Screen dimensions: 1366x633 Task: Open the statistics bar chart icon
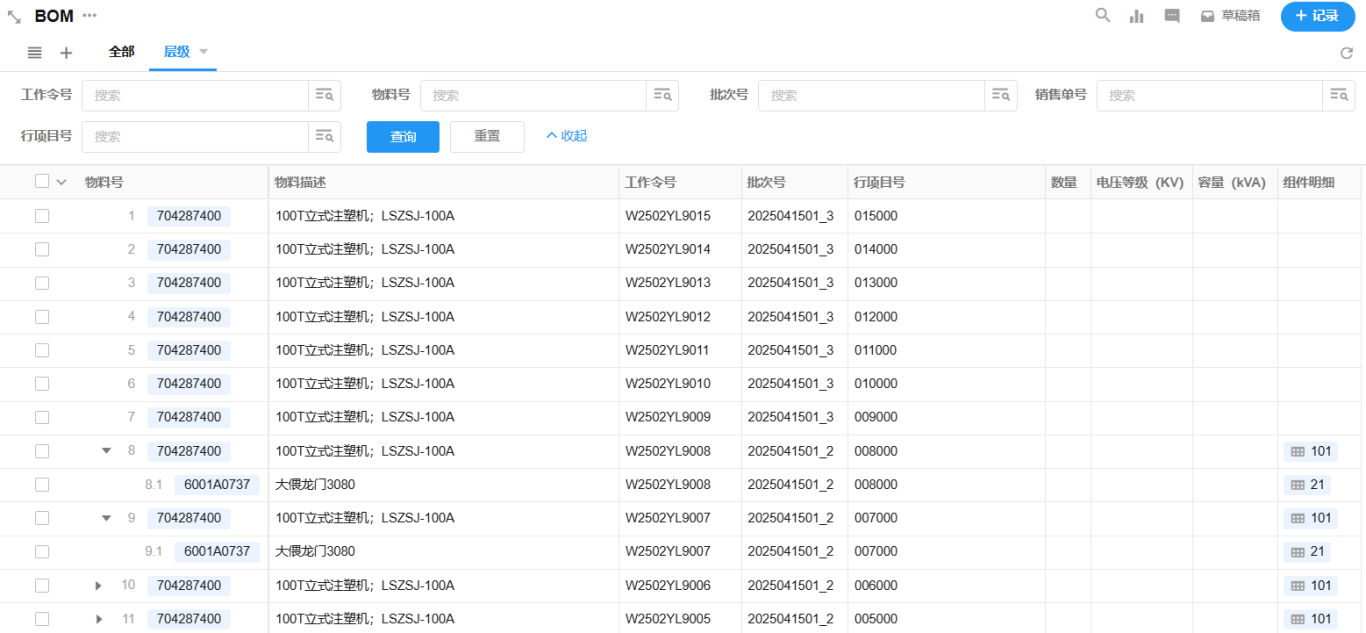point(1137,16)
